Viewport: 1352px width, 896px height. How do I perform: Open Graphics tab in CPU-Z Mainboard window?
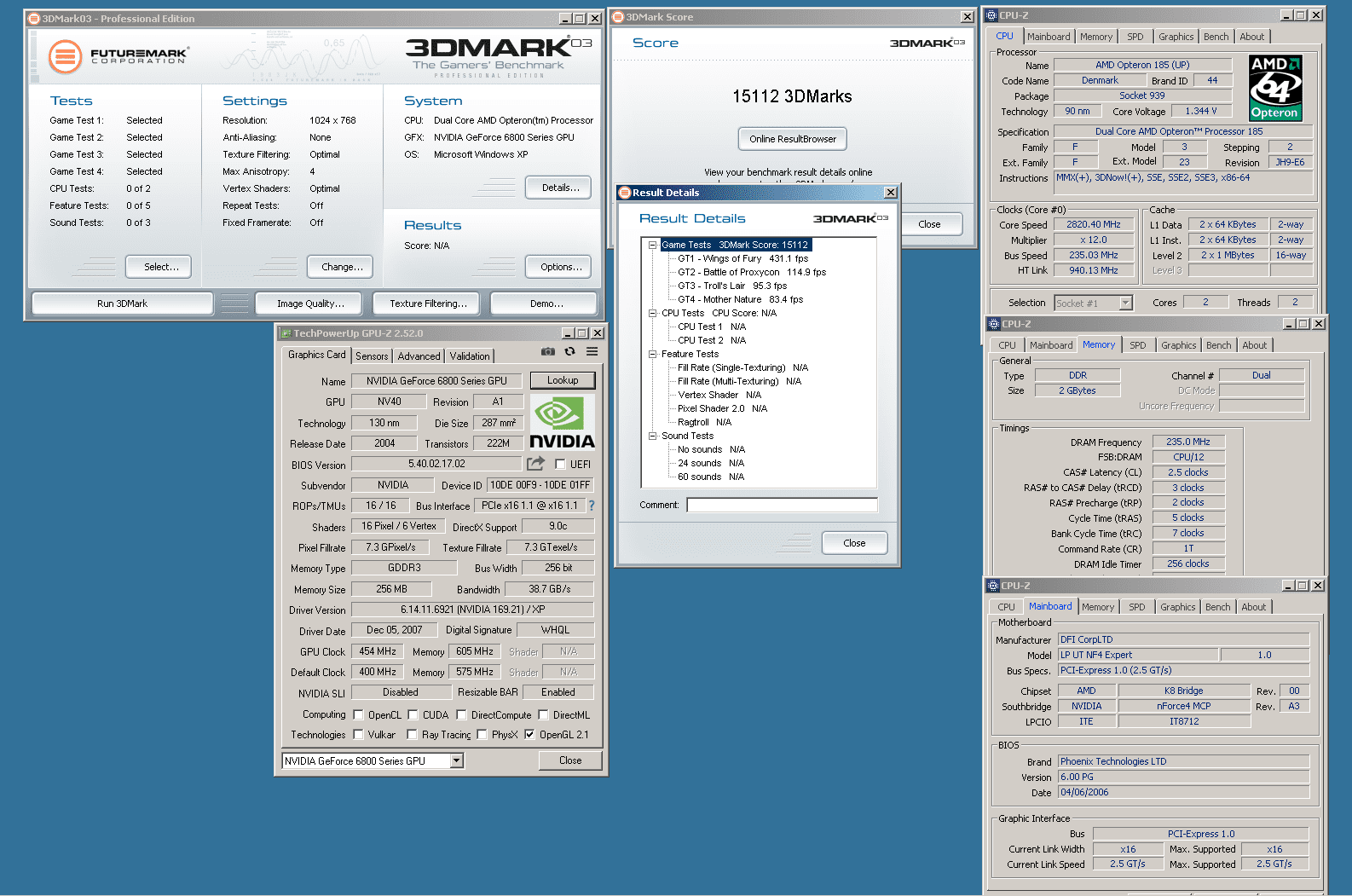pos(1177,607)
